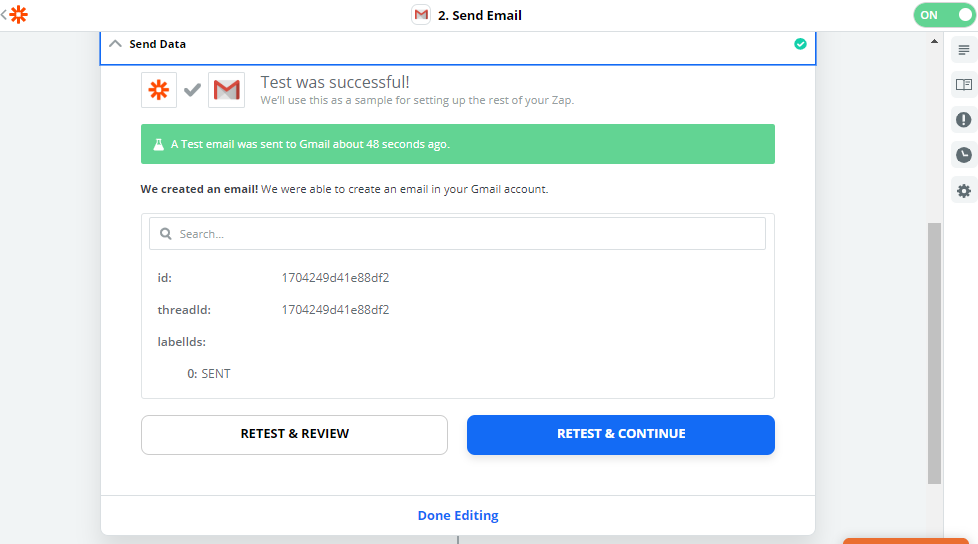Click the Zapier asterisk icon in test result

click(x=159, y=90)
